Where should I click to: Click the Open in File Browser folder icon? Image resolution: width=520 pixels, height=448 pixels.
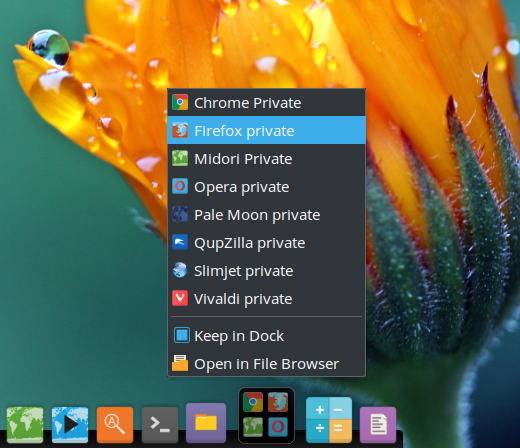[x=180, y=363]
